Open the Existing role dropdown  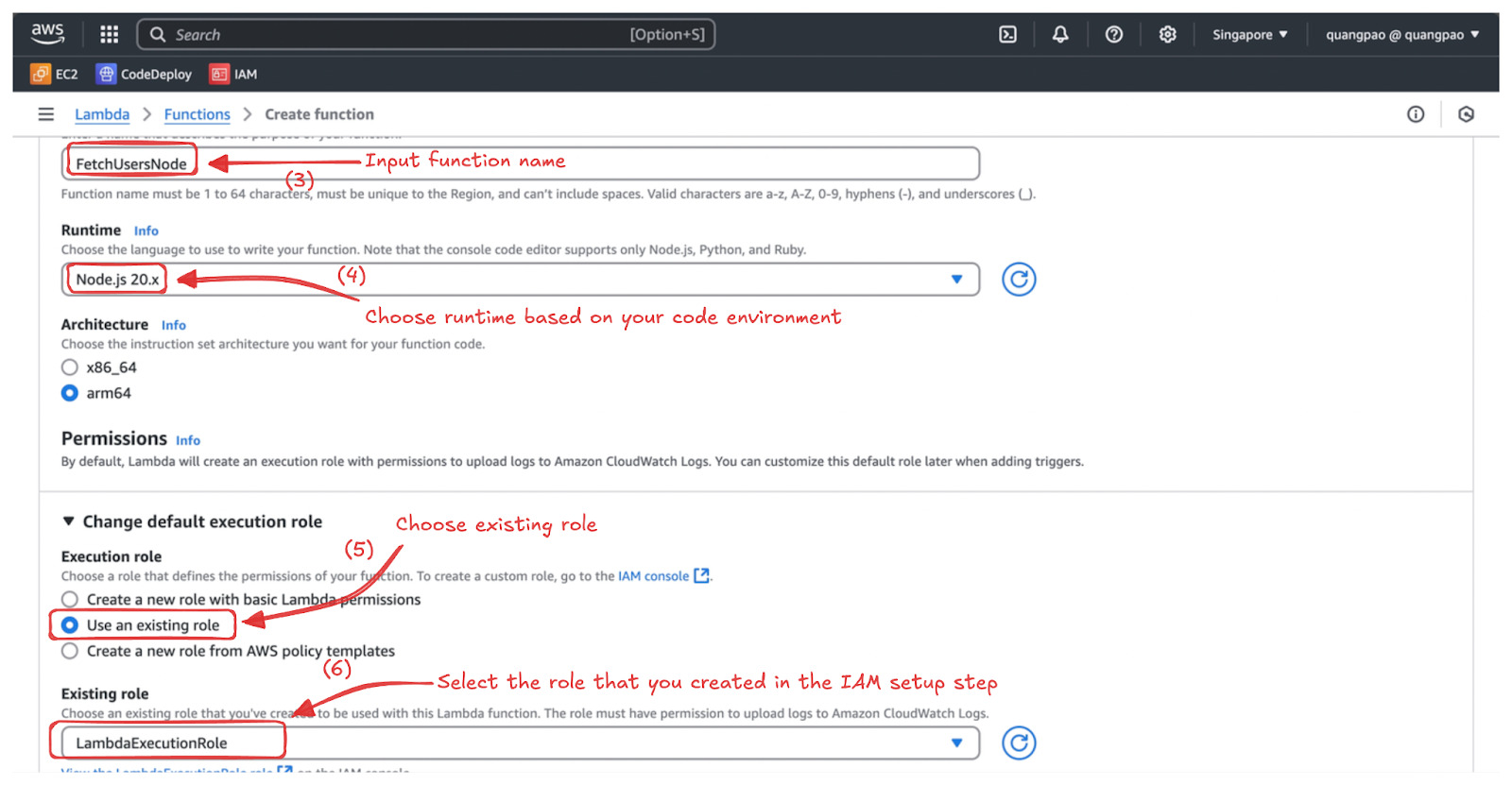pos(521,743)
